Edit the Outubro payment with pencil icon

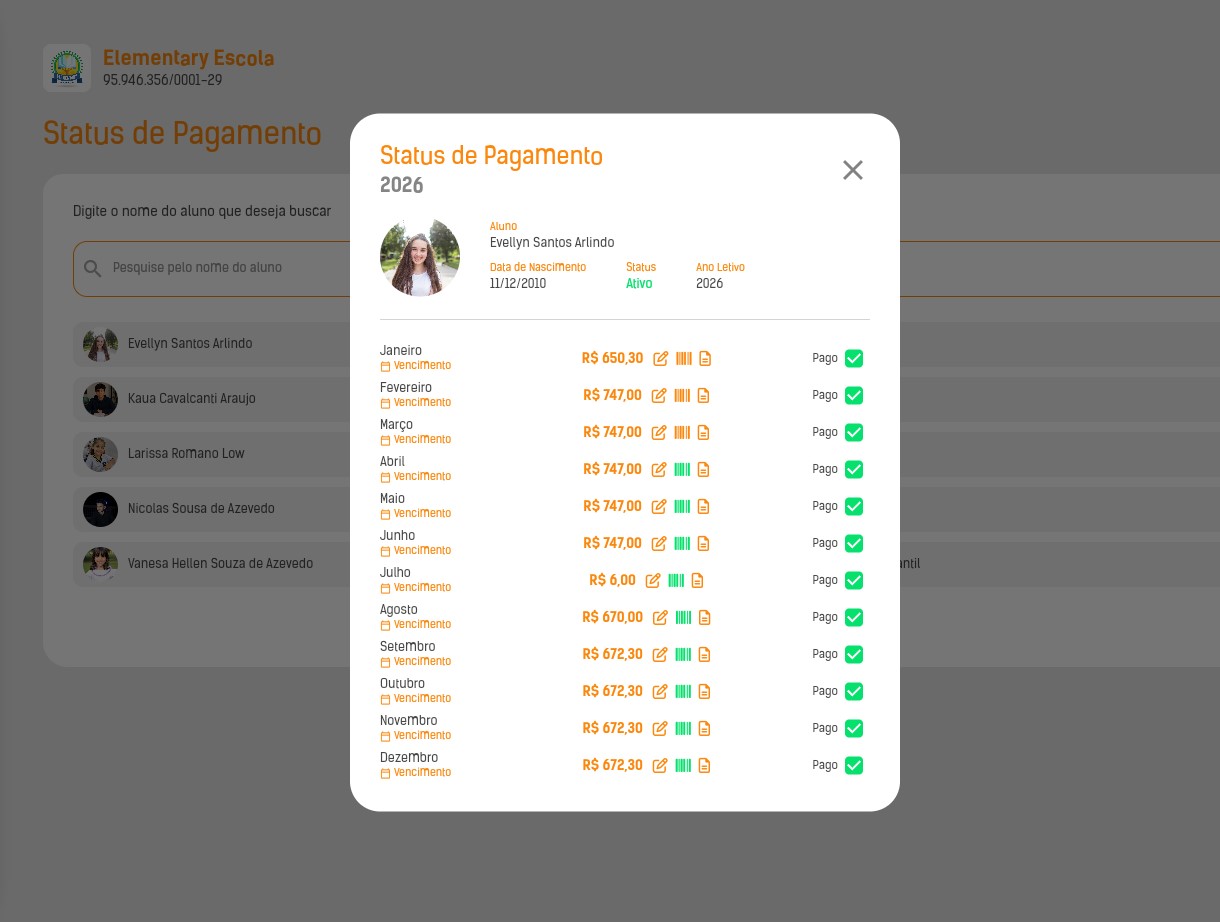(660, 691)
